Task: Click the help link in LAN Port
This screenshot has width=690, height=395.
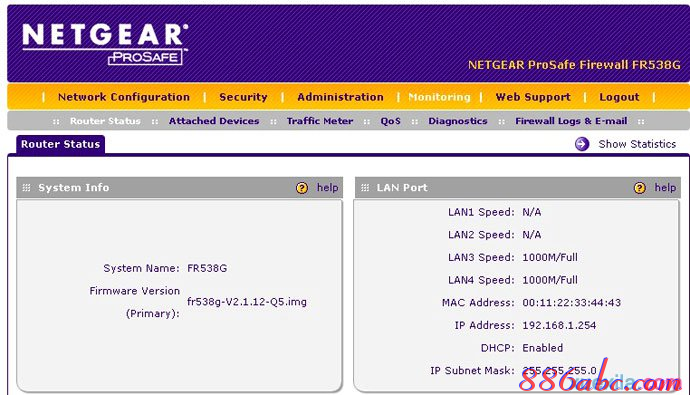Action: 665,188
